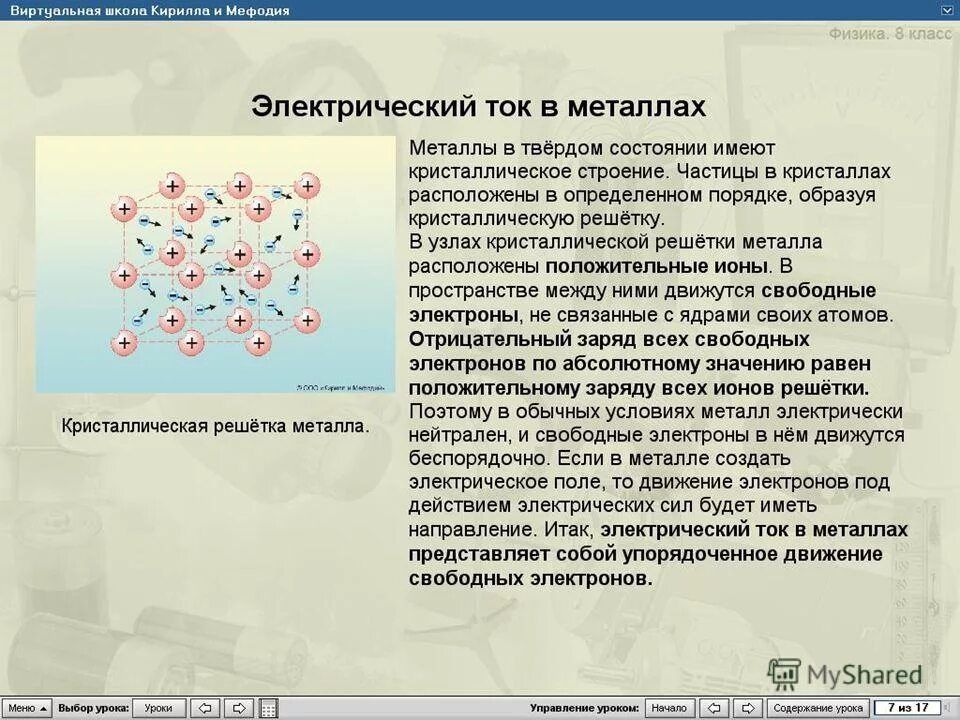Go to next lesson arrow next to Уроки
960x720 pixels.
(x=239, y=708)
